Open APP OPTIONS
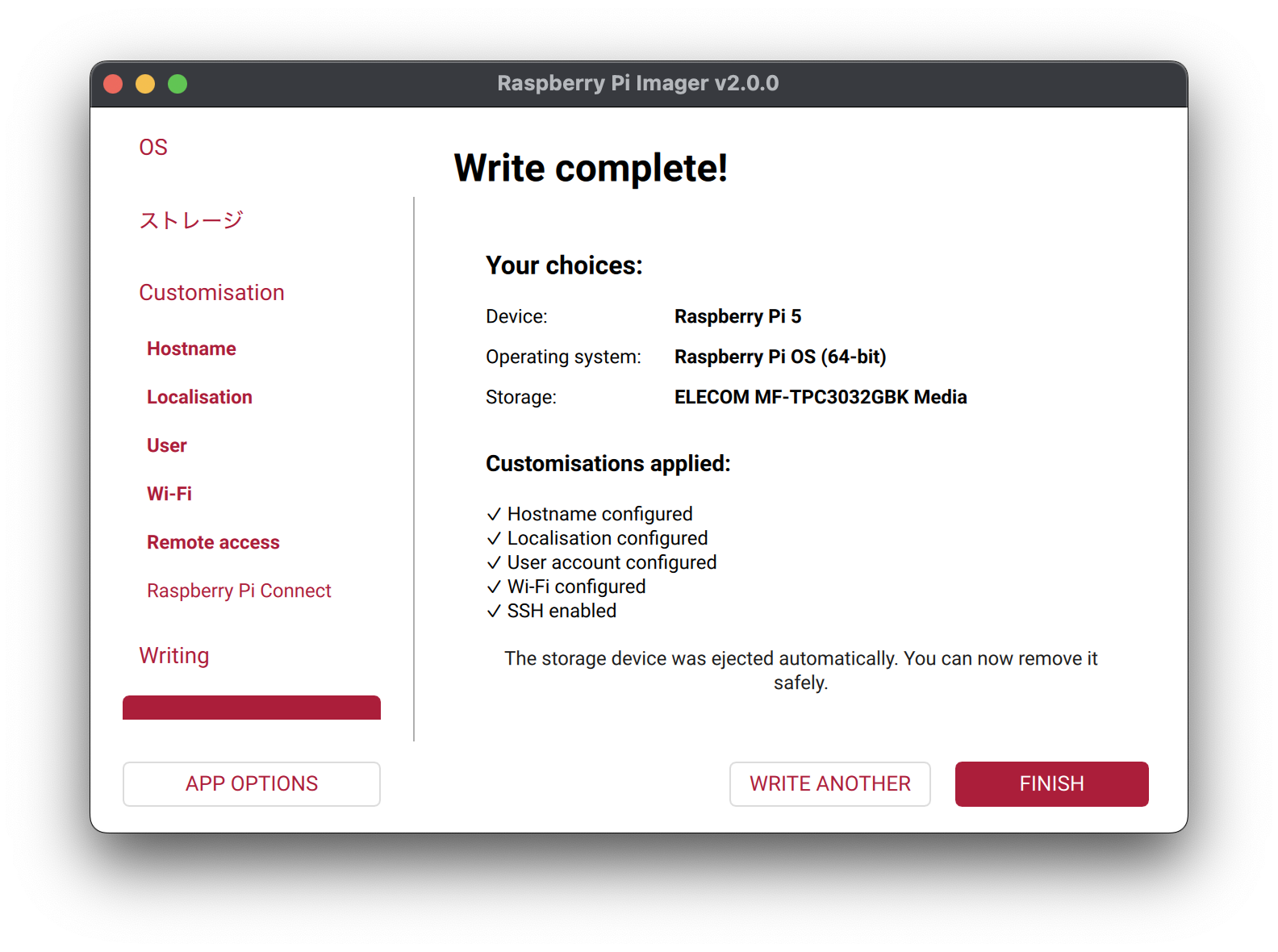Image resolution: width=1278 pixels, height=952 pixels. (251, 783)
